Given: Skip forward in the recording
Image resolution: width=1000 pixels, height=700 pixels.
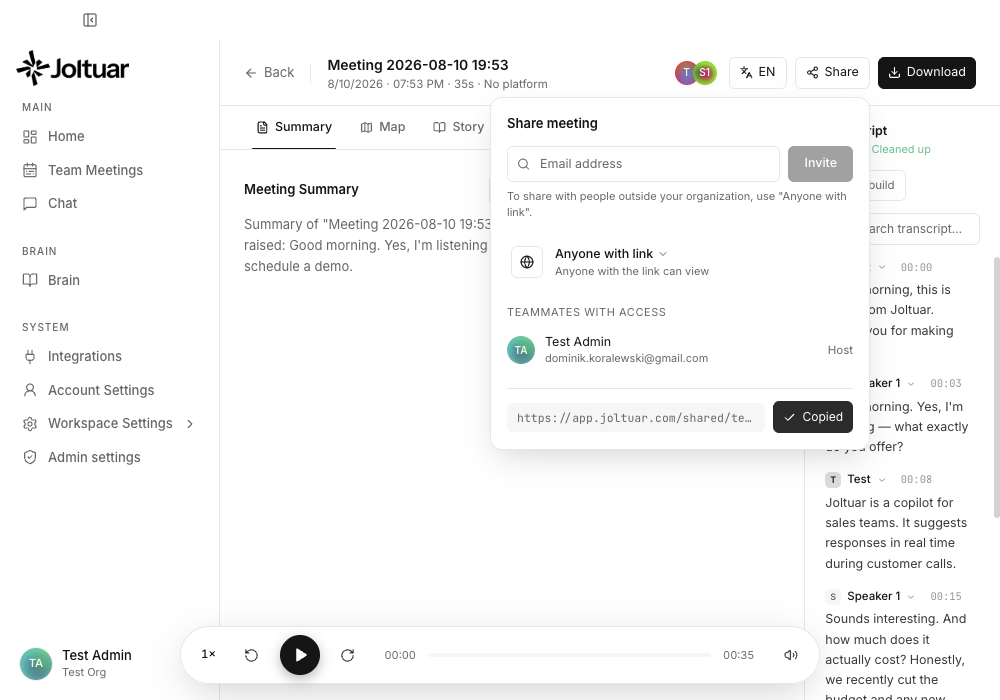Looking at the screenshot, I should click(348, 655).
